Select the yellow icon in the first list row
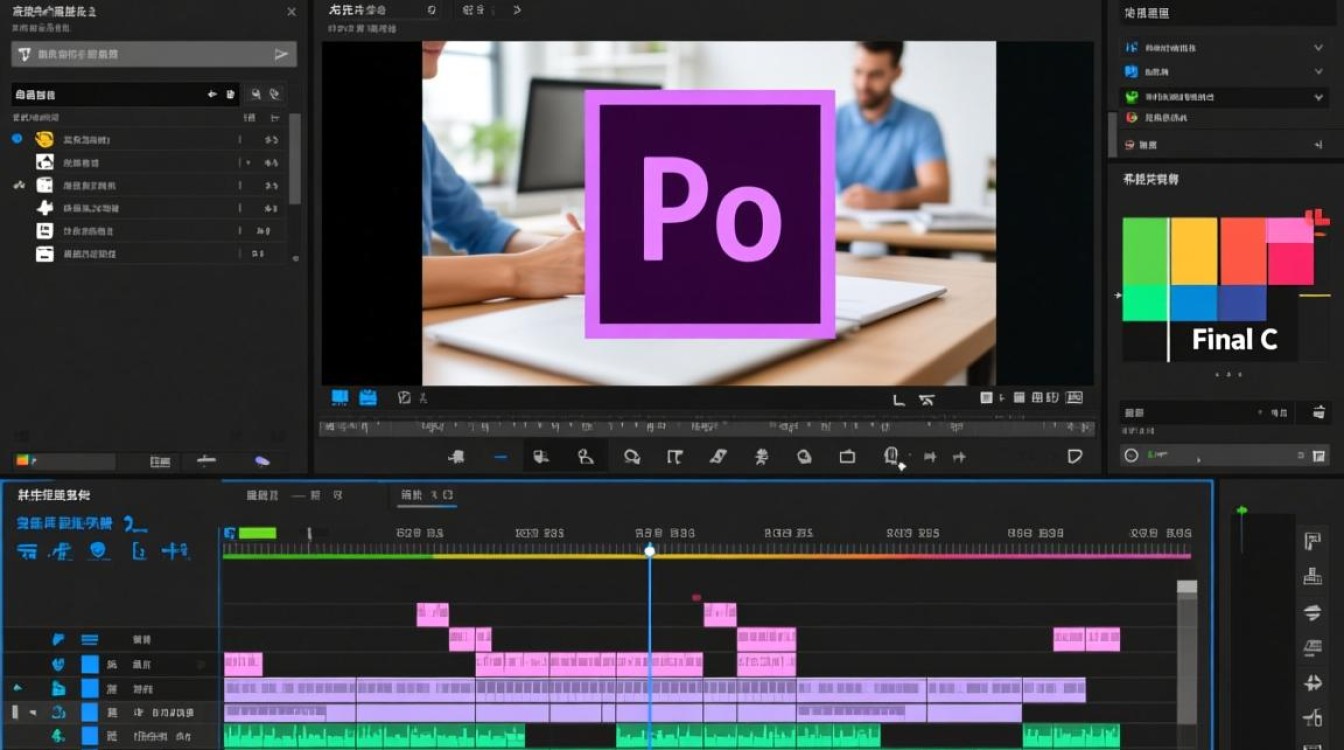The height and width of the screenshot is (750, 1344). pyautogui.click(x=44, y=139)
